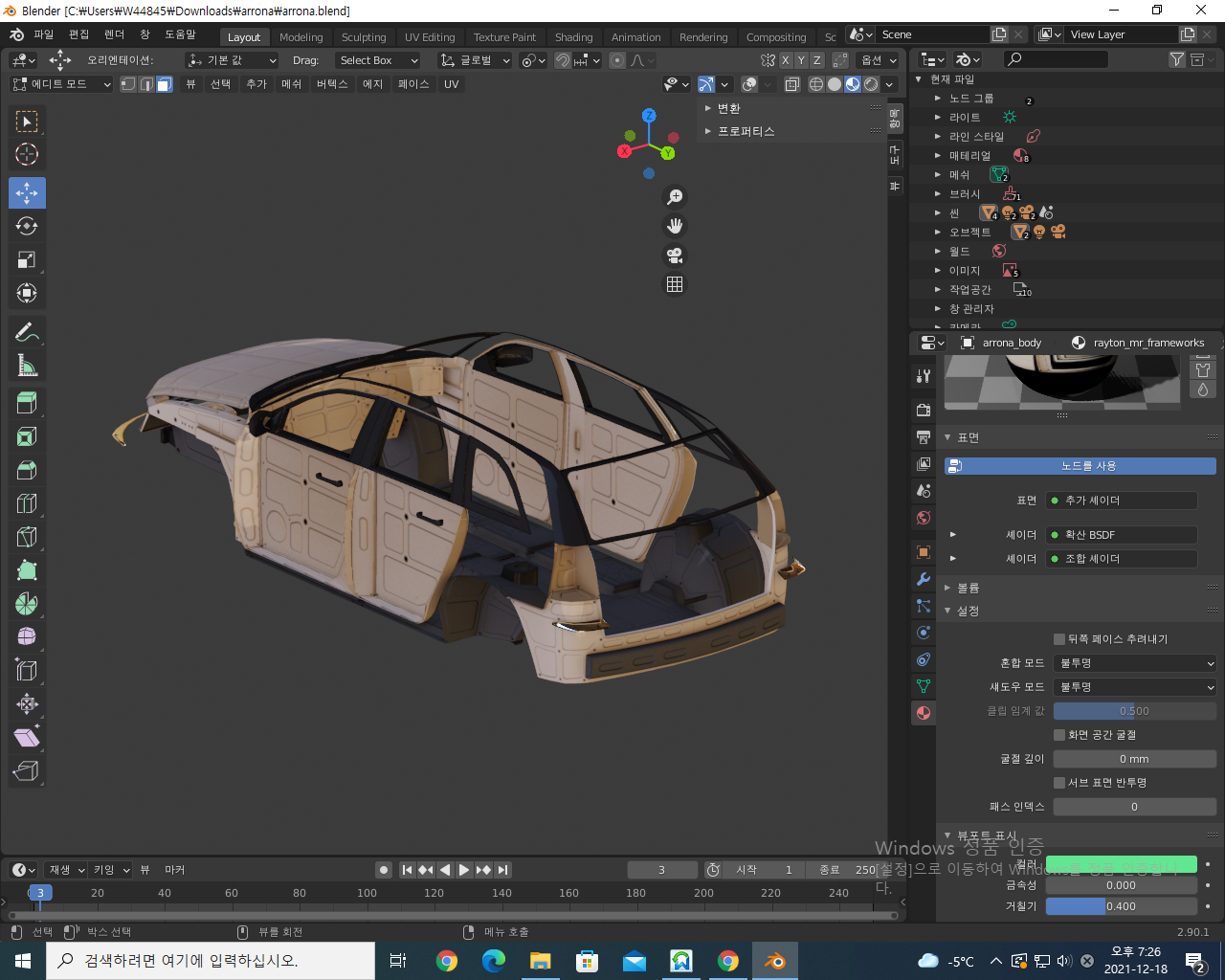Toggle 서브 표면 반투명 checkbox
Image resolution: width=1225 pixels, height=980 pixels.
pyautogui.click(x=1059, y=783)
